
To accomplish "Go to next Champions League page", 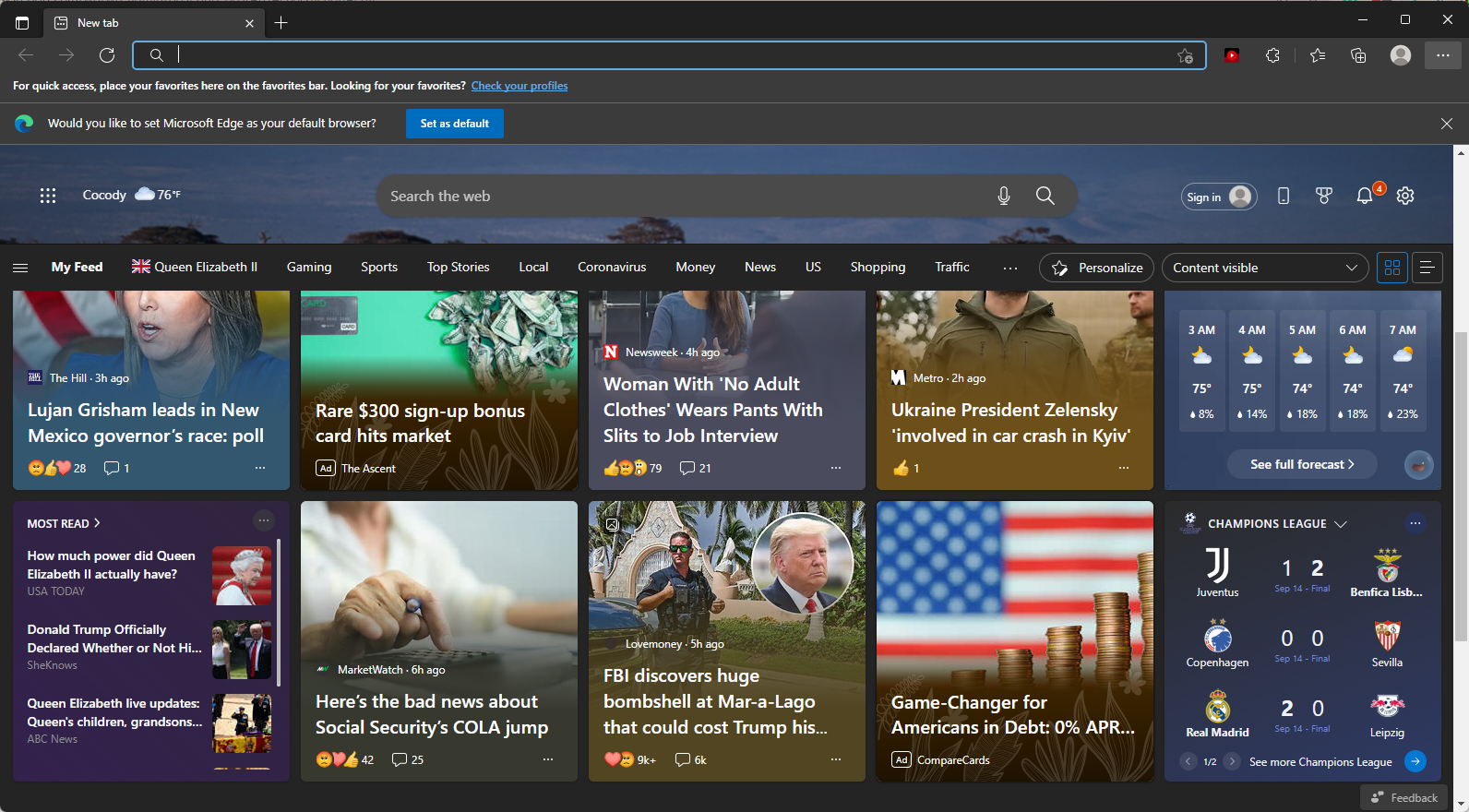I will coord(1232,761).
